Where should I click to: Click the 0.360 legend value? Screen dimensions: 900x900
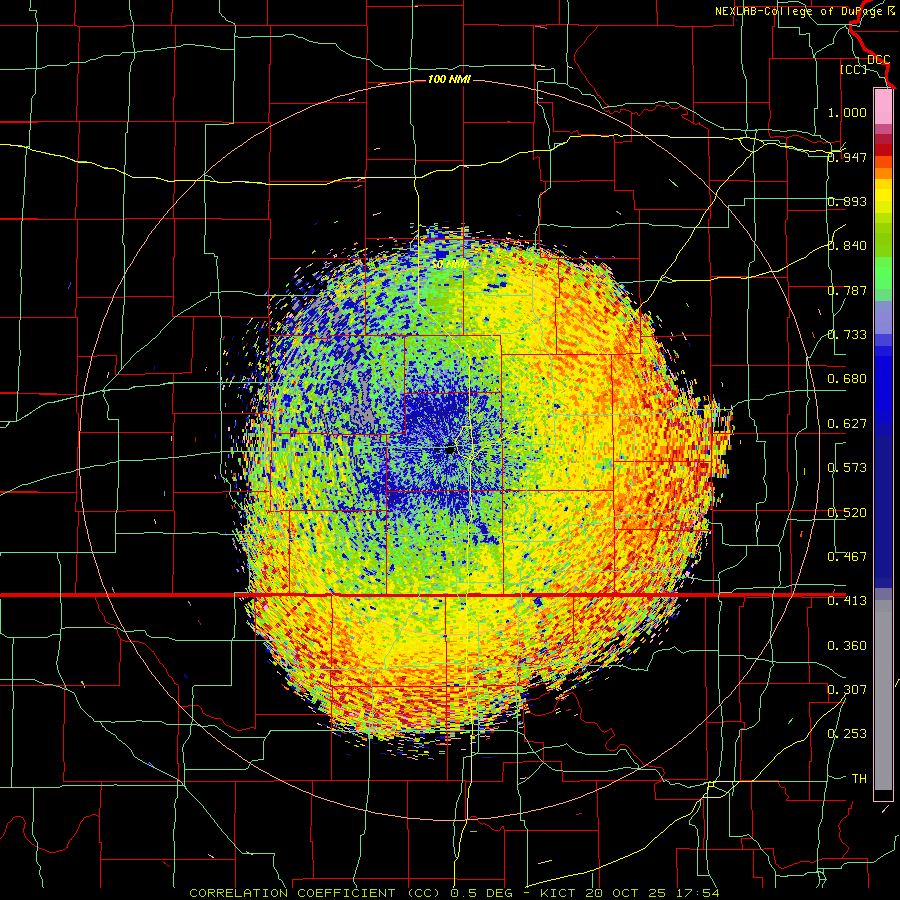click(x=847, y=646)
